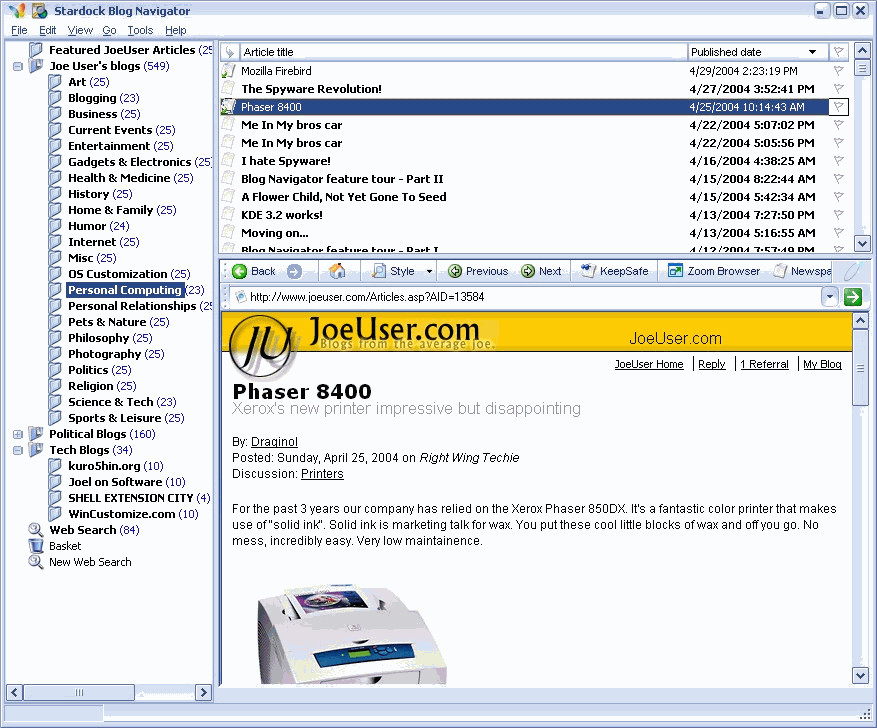Toggle flag on I hate Spyware! row
This screenshot has height=728, width=877.
pos(838,161)
